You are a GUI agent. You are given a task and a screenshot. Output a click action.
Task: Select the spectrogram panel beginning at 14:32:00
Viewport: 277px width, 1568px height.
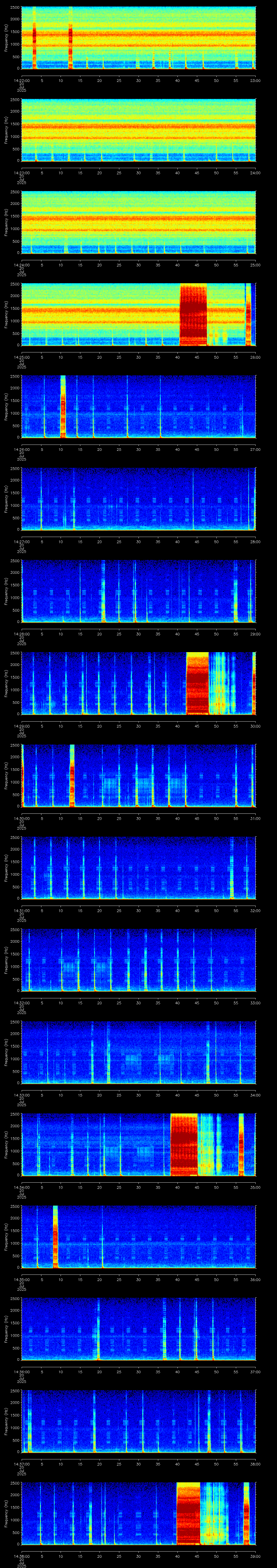[x=138, y=960]
